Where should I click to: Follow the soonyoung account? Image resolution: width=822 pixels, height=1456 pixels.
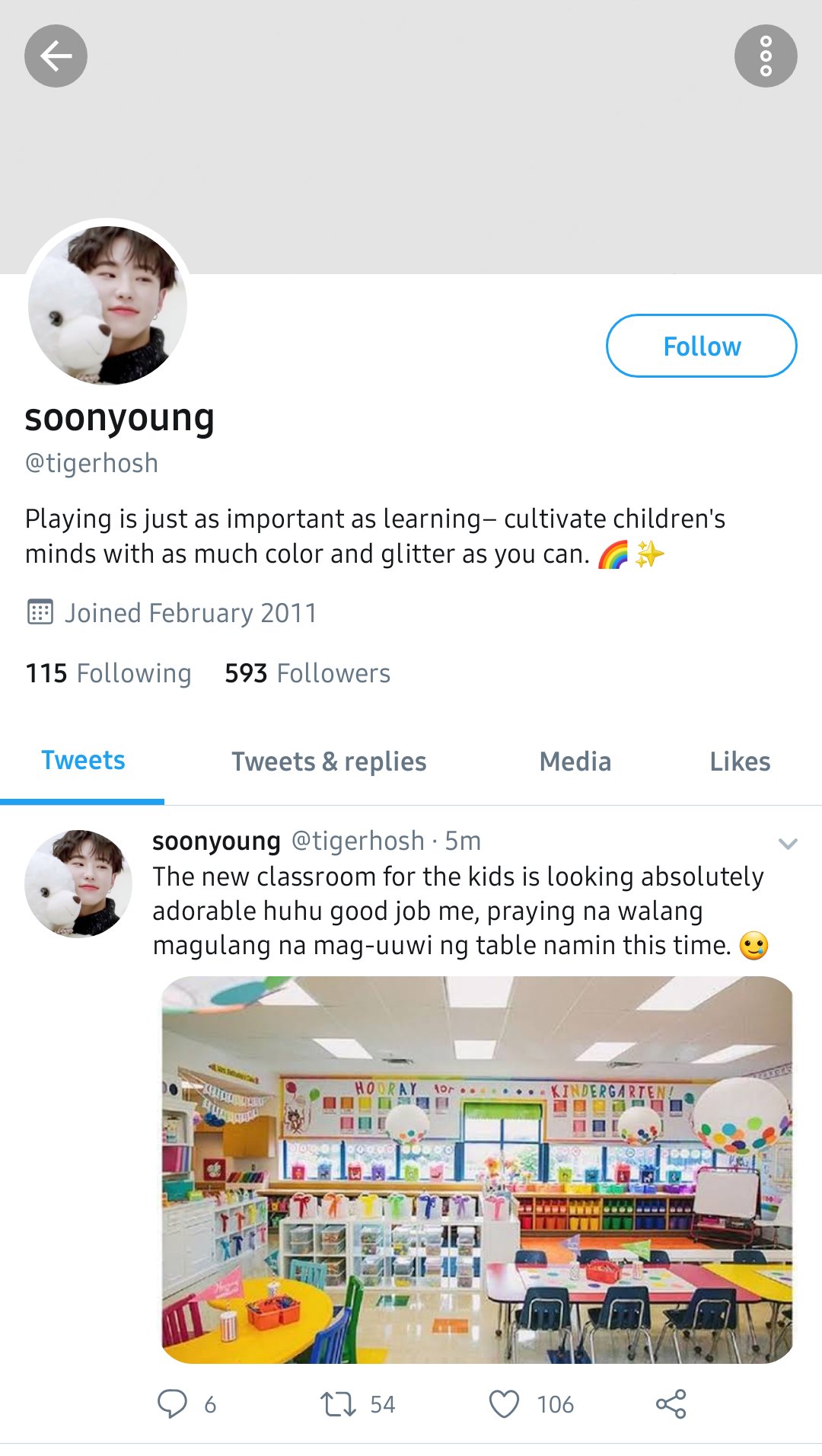tap(701, 346)
